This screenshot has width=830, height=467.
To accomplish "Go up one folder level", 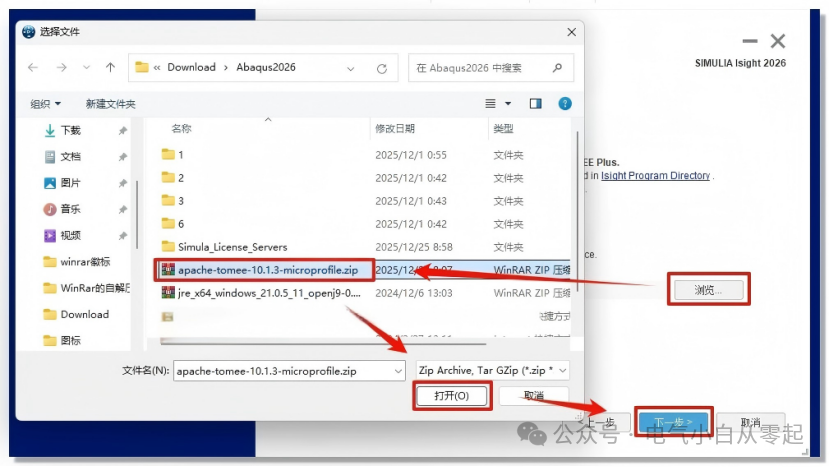I will (110, 67).
